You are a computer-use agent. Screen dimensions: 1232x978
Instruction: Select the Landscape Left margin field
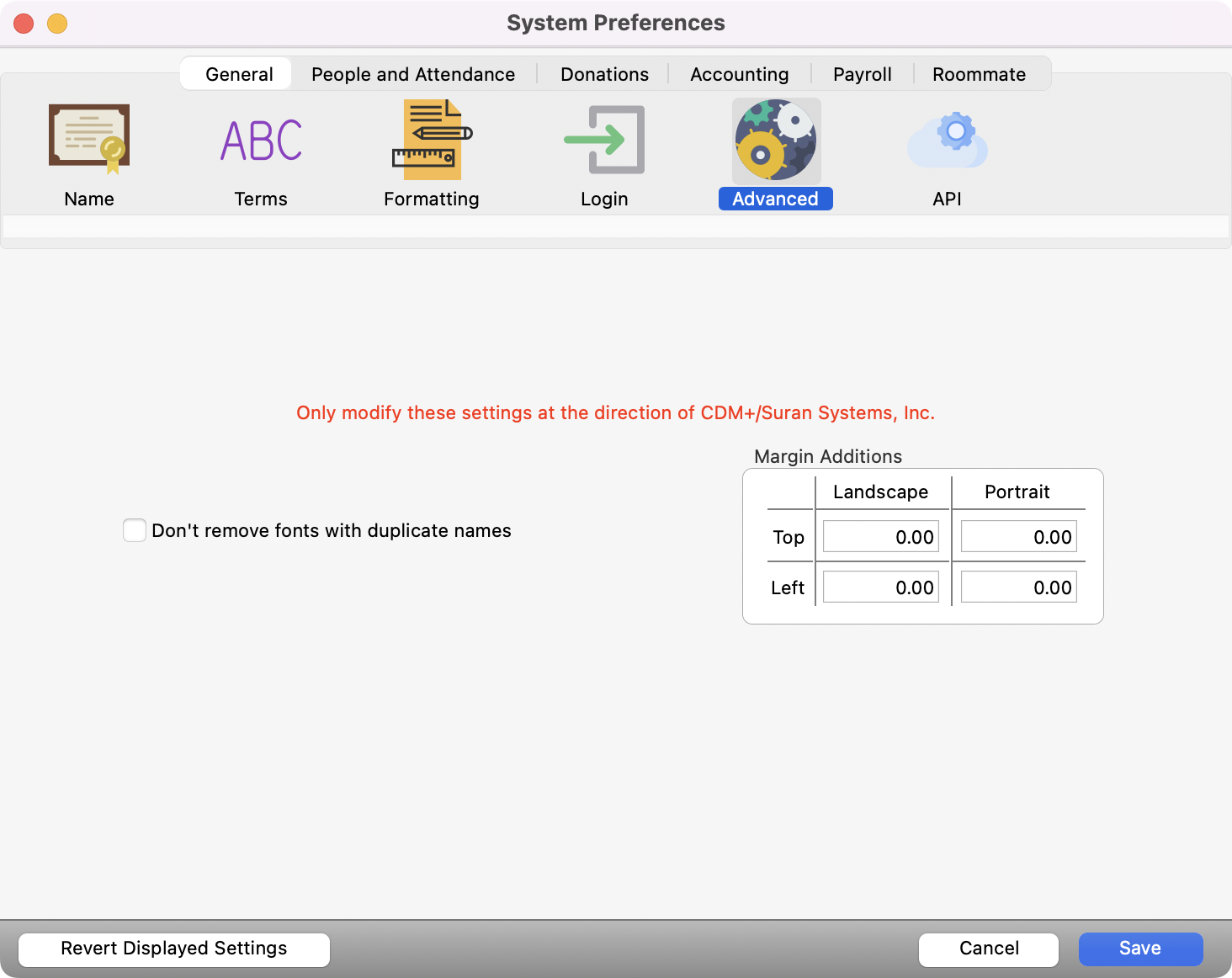coord(880,587)
